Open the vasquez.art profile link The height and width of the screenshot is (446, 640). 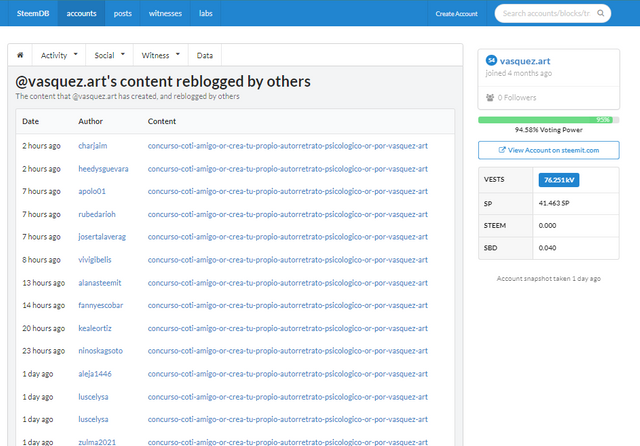click(x=524, y=61)
